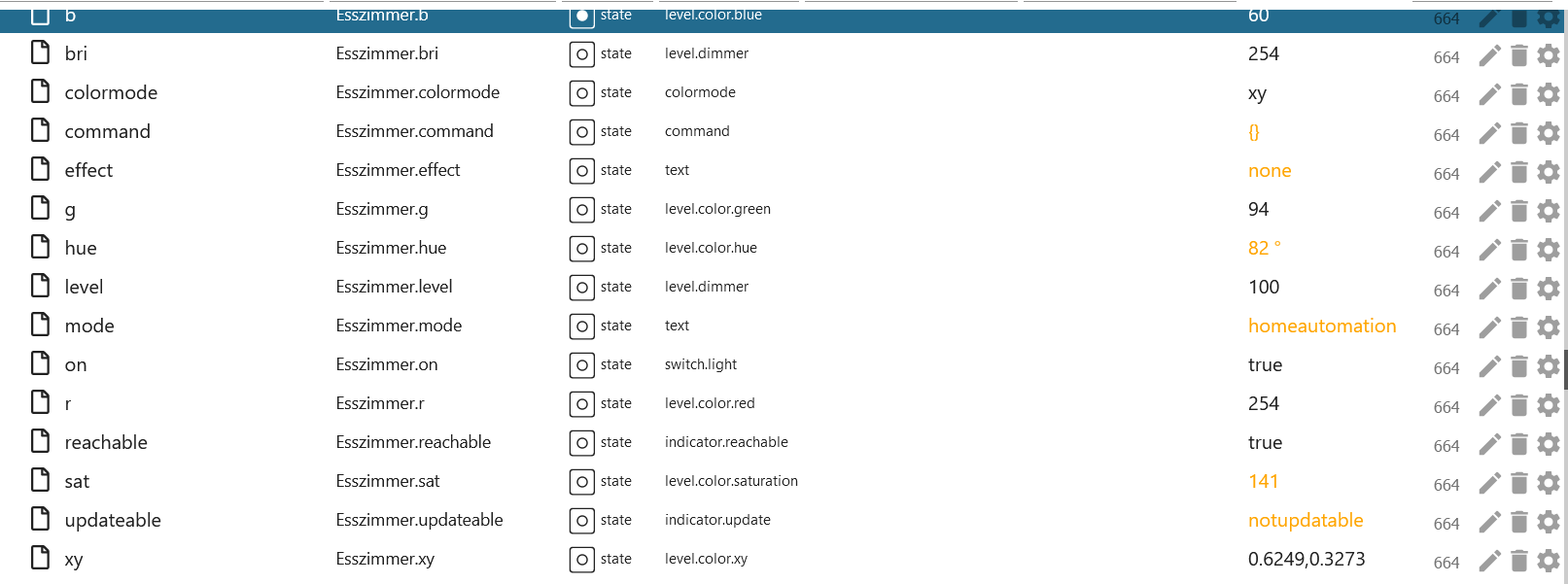This screenshot has width=1568, height=584.
Task: Click the value true of Esszimmer.on
Action: [x=1265, y=364]
